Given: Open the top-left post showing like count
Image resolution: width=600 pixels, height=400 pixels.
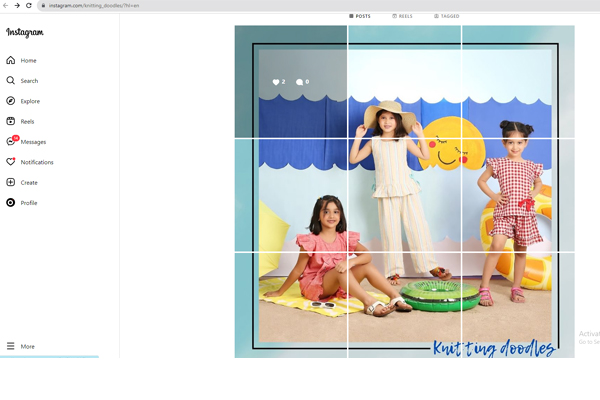Looking at the screenshot, I should click(290, 81).
